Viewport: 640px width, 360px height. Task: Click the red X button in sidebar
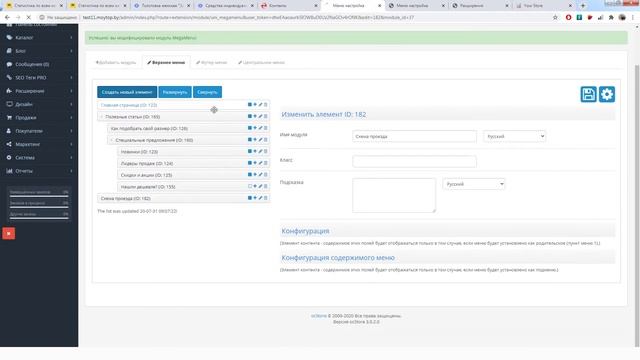pyautogui.click(x=9, y=233)
